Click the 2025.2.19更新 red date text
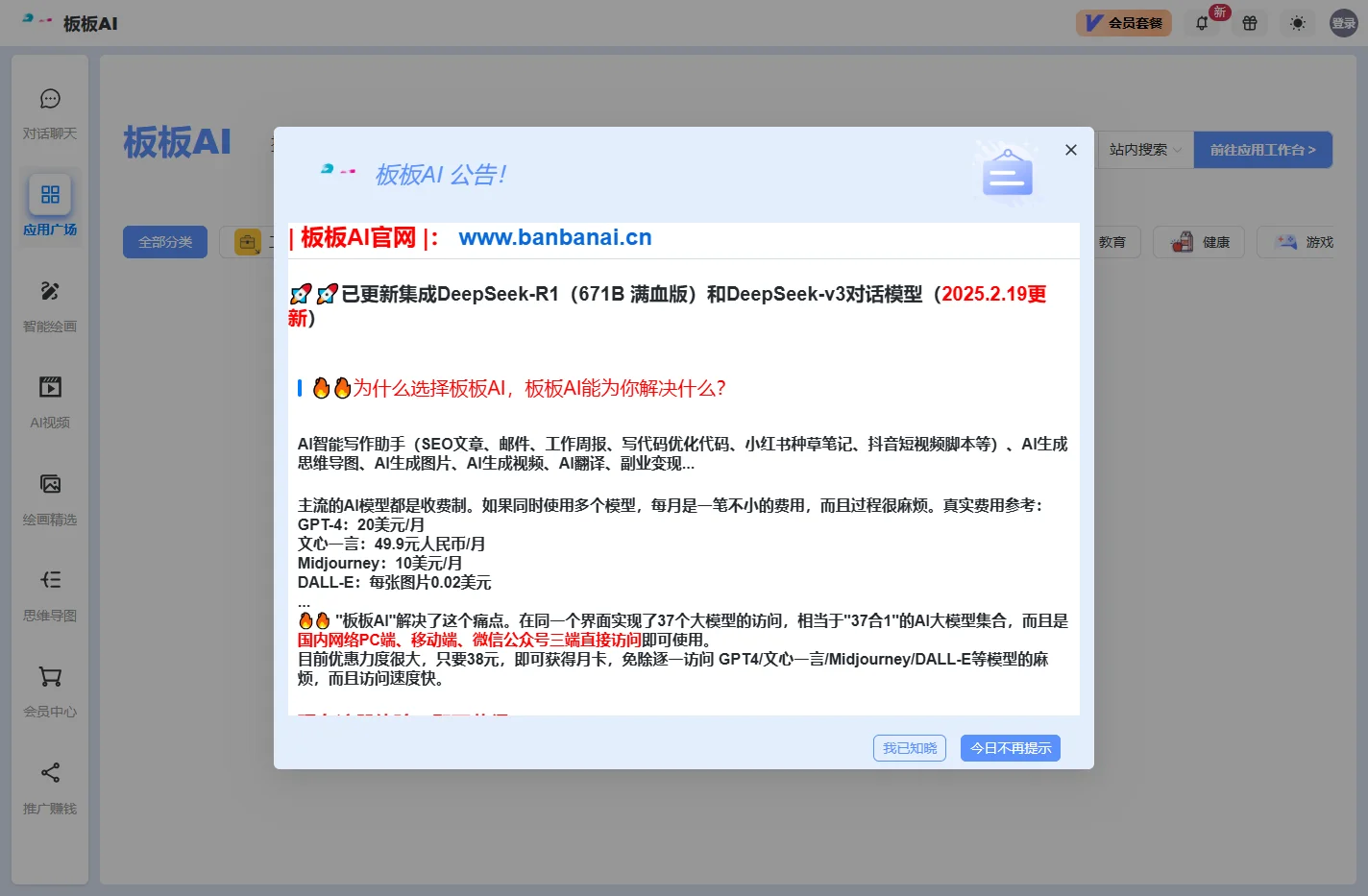Image resolution: width=1368 pixels, height=896 pixels. click(x=993, y=294)
